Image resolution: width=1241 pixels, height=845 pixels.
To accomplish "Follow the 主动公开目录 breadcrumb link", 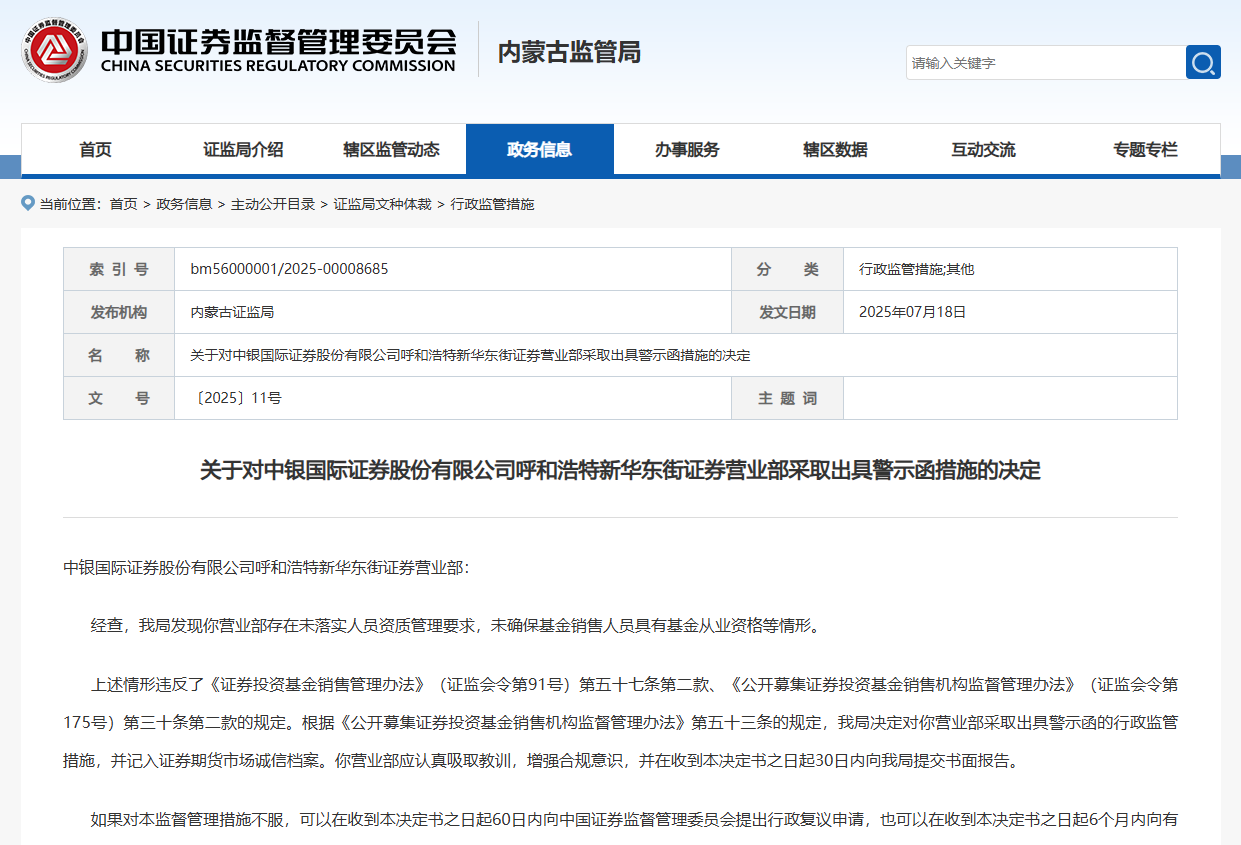I will click(273, 204).
